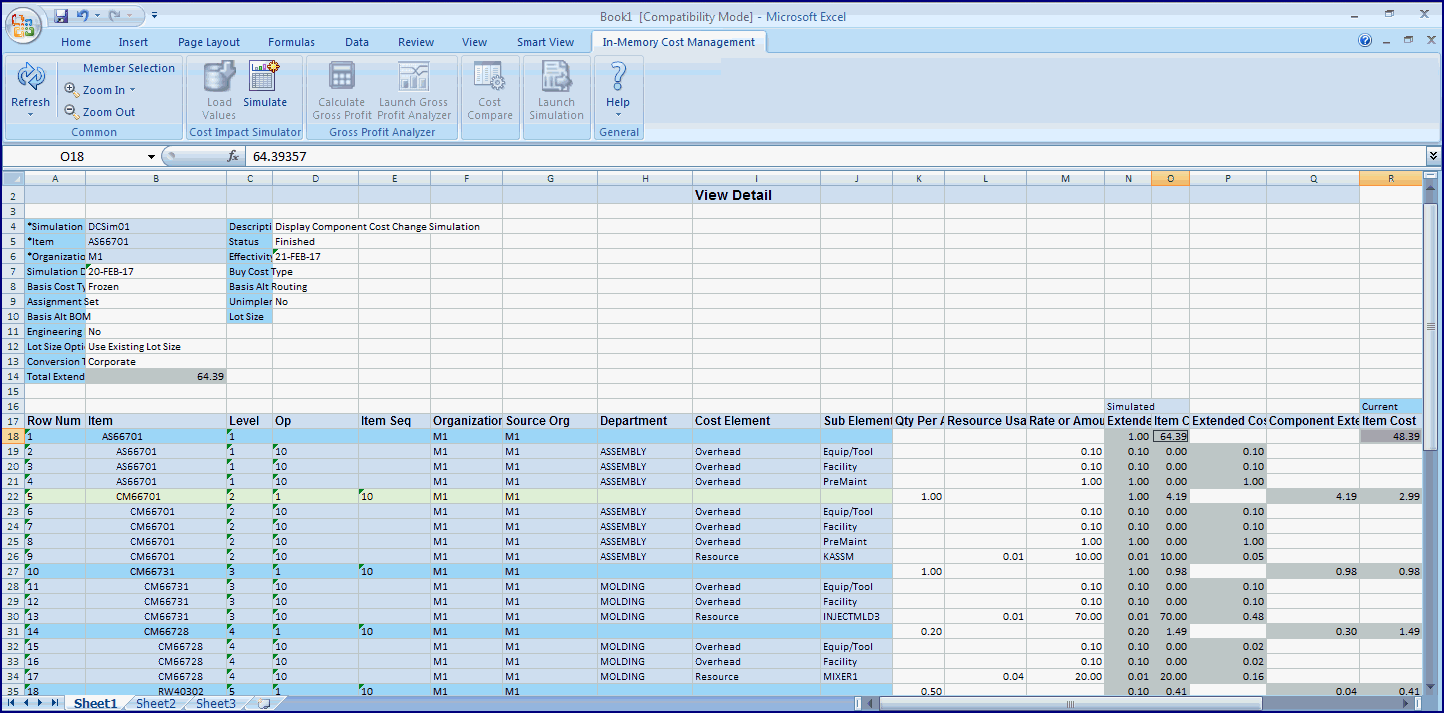
Task: Click the Refresh icon
Action: click(x=30, y=77)
